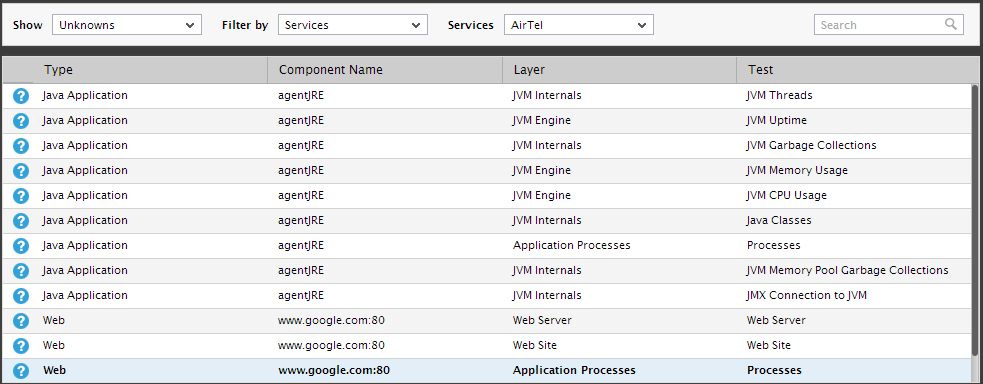Click Java Application type in JVM Uptime row
The image size is (983, 384).
[x=85, y=120]
